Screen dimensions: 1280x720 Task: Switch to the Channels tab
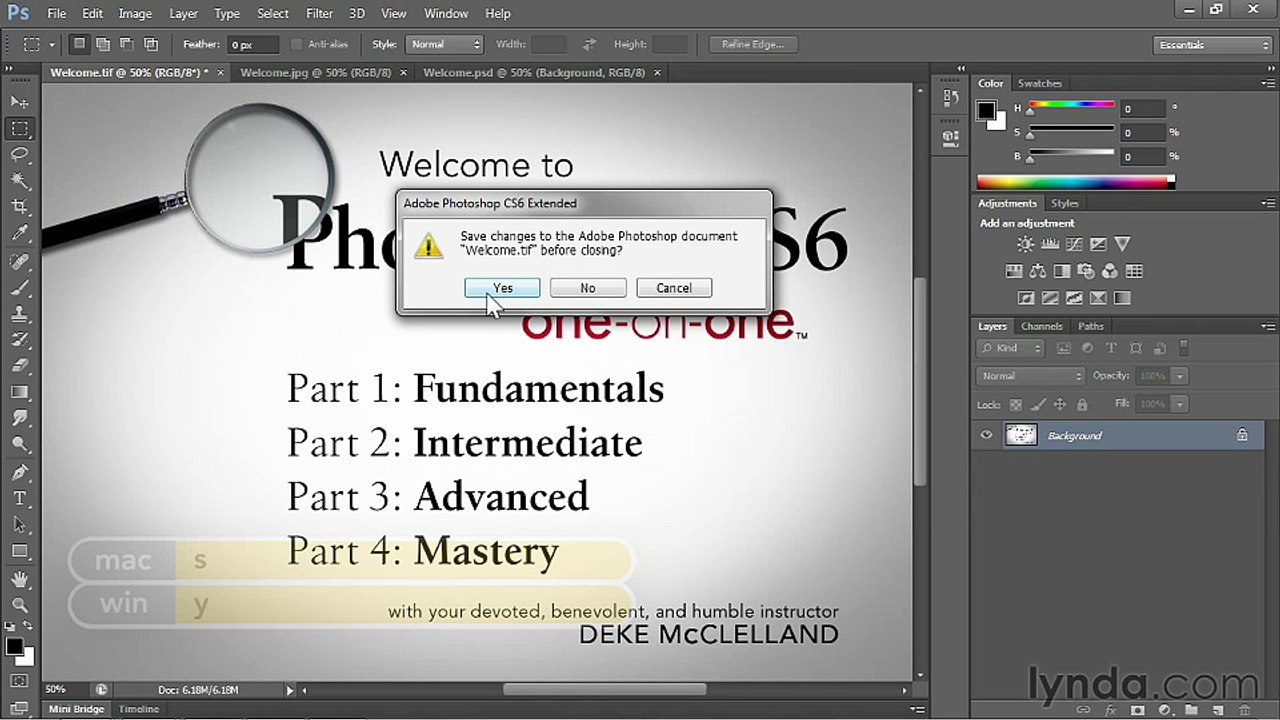click(x=1041, y=326)
